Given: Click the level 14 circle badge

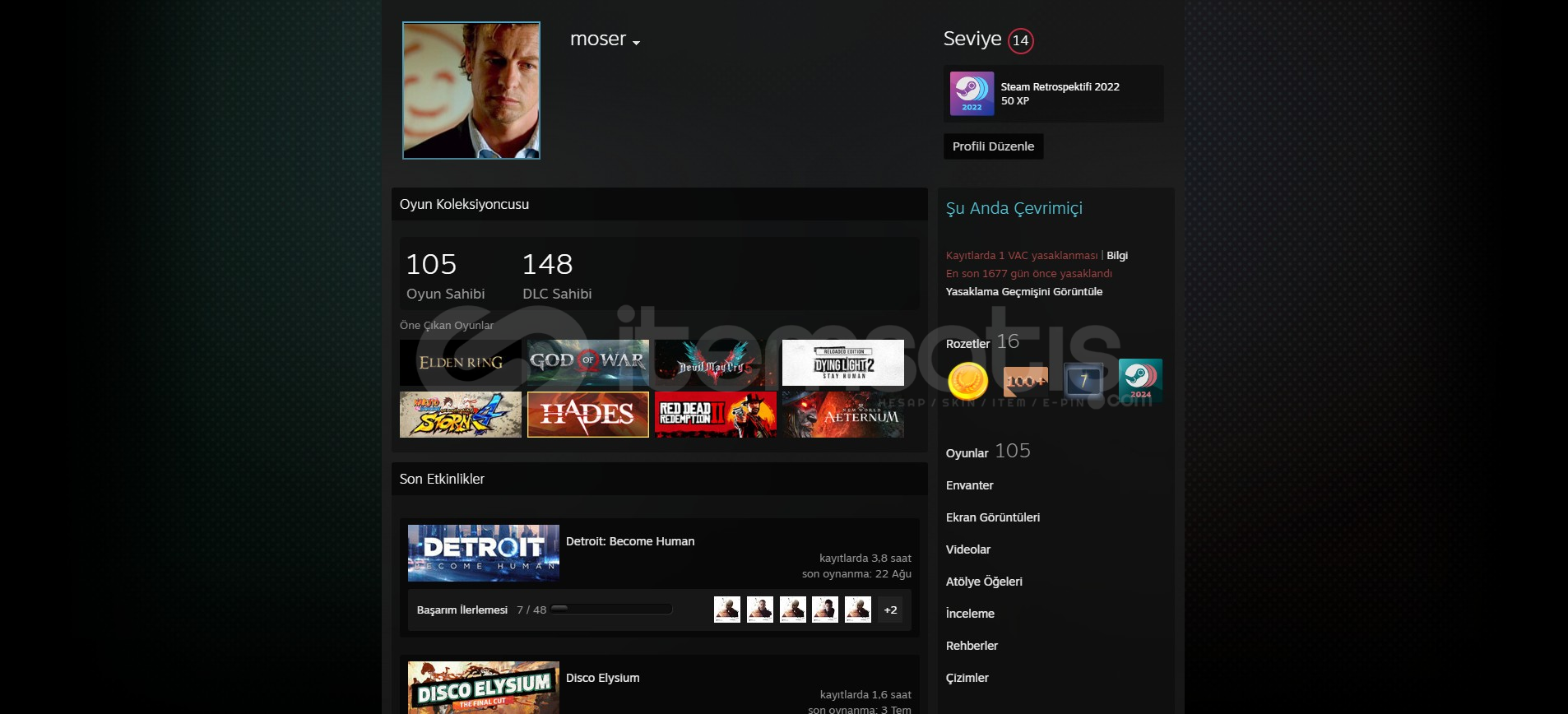Looking at the screenshot, I should tap(1021, 40).
